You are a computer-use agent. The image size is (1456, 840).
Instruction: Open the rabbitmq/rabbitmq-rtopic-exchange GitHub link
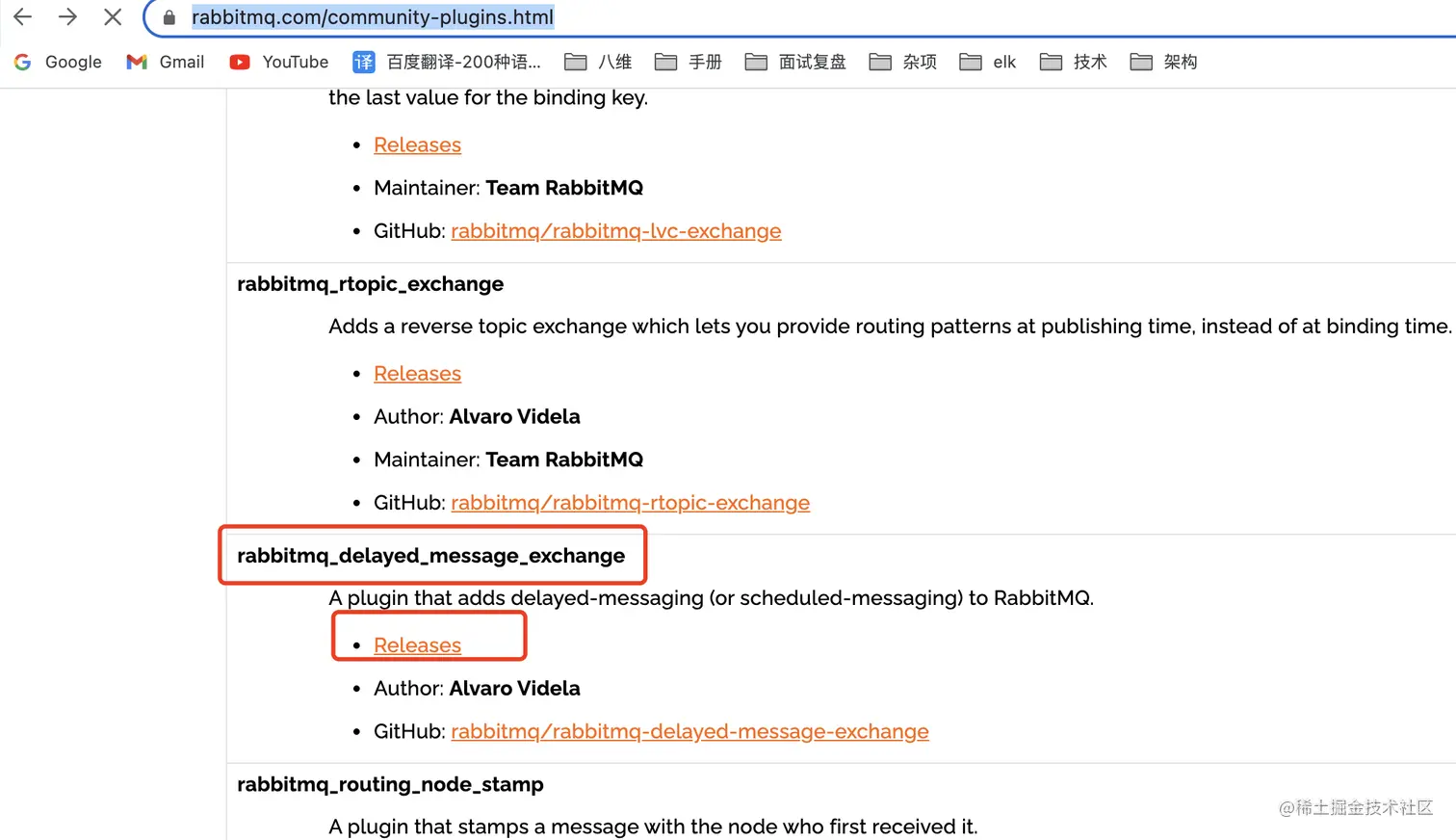click(631, 503)
